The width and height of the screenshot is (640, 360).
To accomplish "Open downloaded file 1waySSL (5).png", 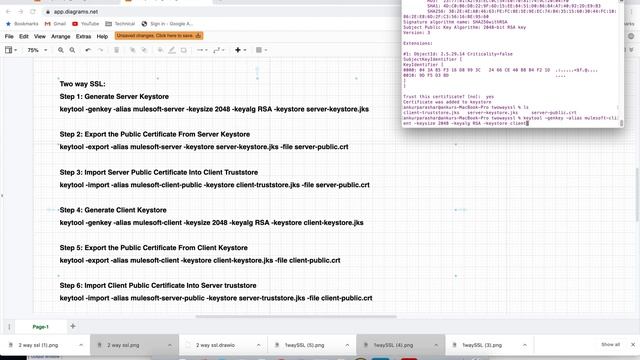I will (x=304, y=345).
